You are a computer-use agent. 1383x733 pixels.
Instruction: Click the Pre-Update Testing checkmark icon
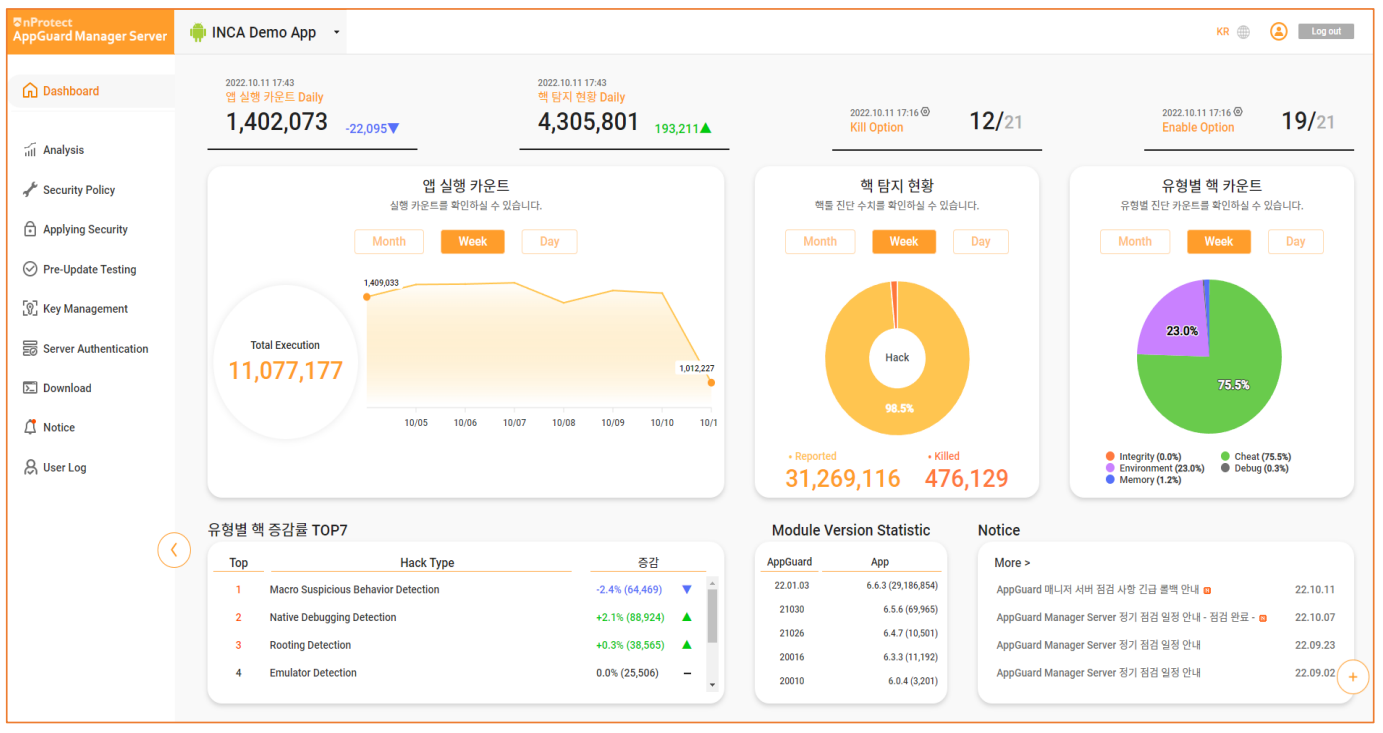(30, 269)
